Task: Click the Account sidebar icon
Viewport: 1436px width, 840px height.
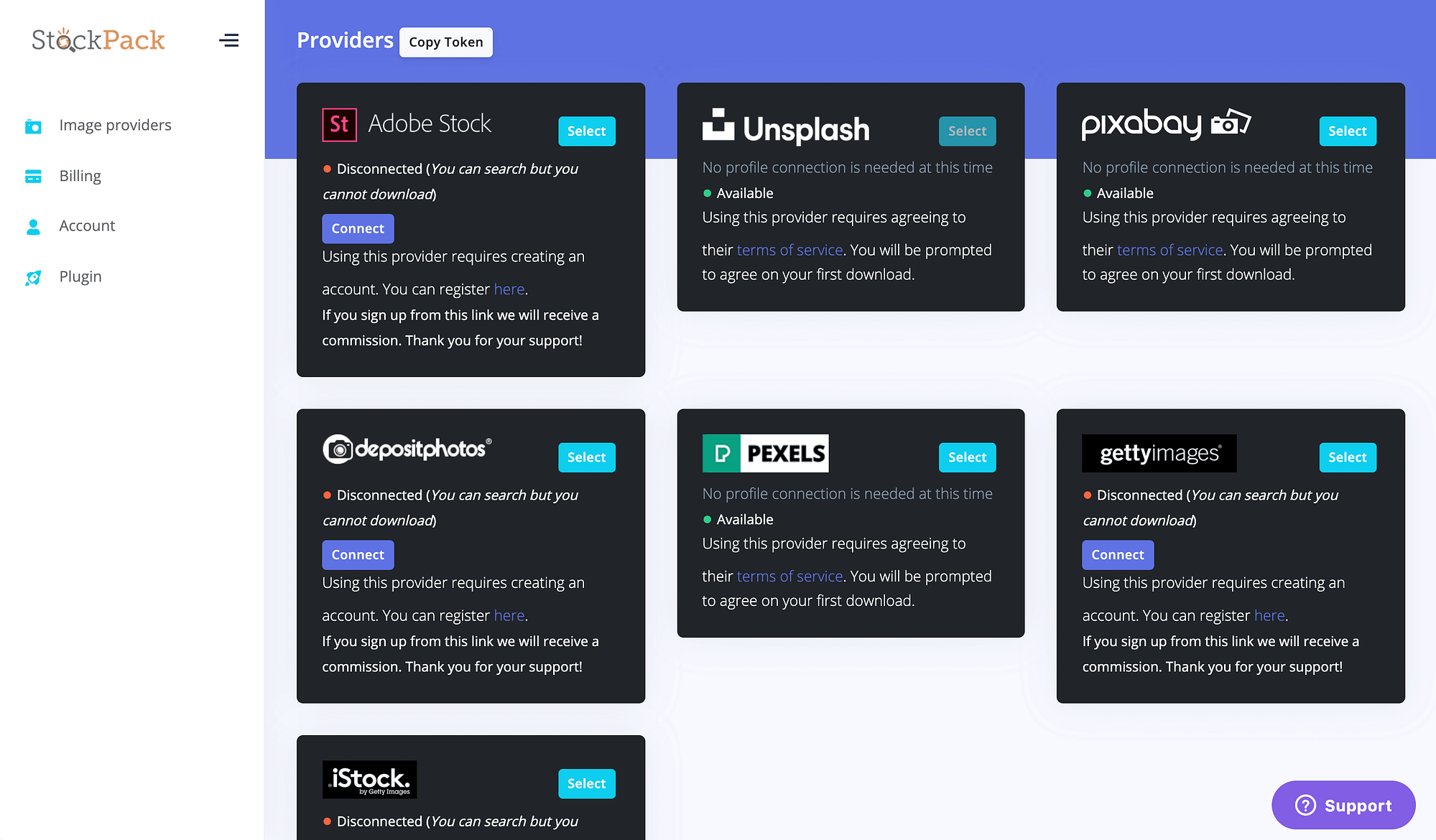Action: [x=34, y=225]
